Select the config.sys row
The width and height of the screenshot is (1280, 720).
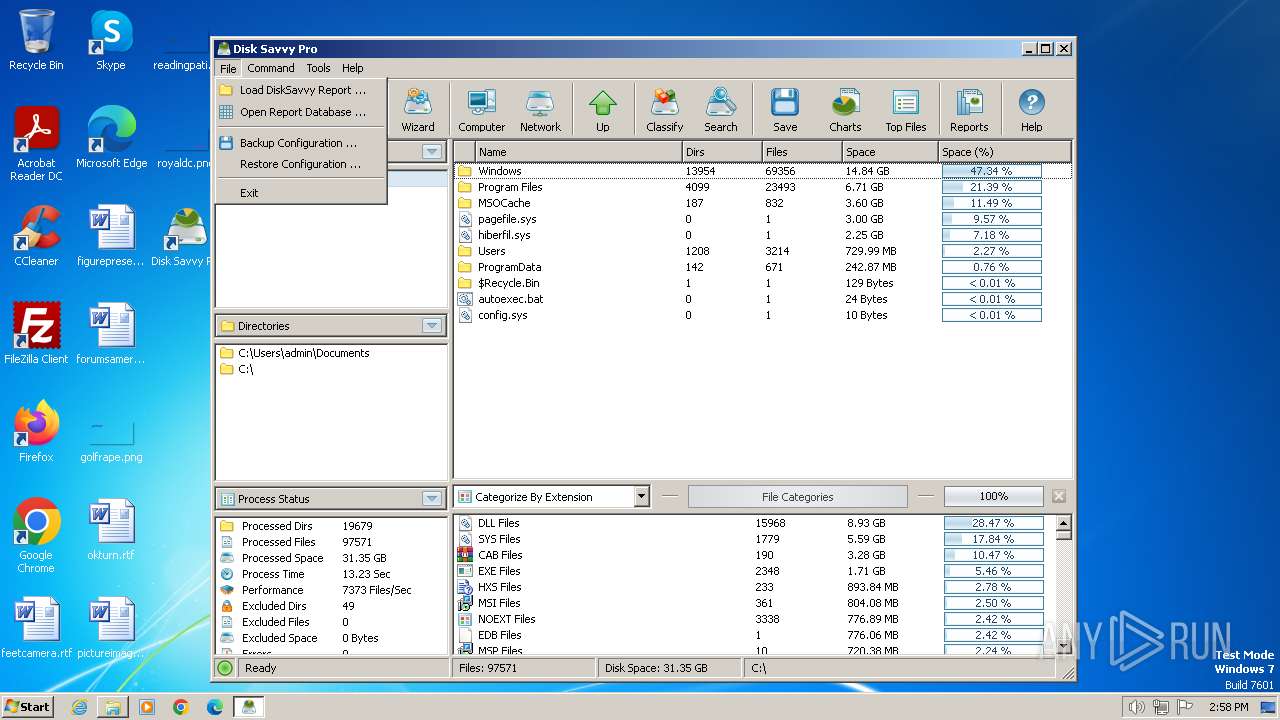pos(763,315)
